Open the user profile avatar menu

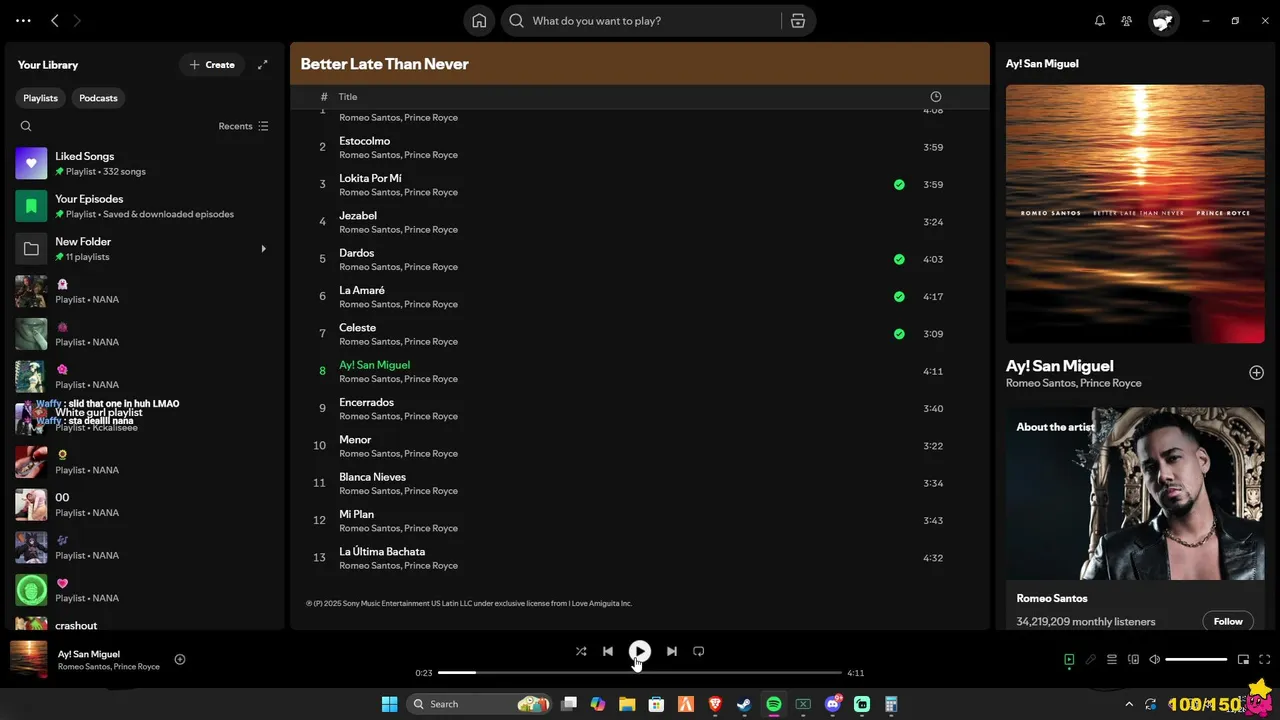(x=1163, y=21)
